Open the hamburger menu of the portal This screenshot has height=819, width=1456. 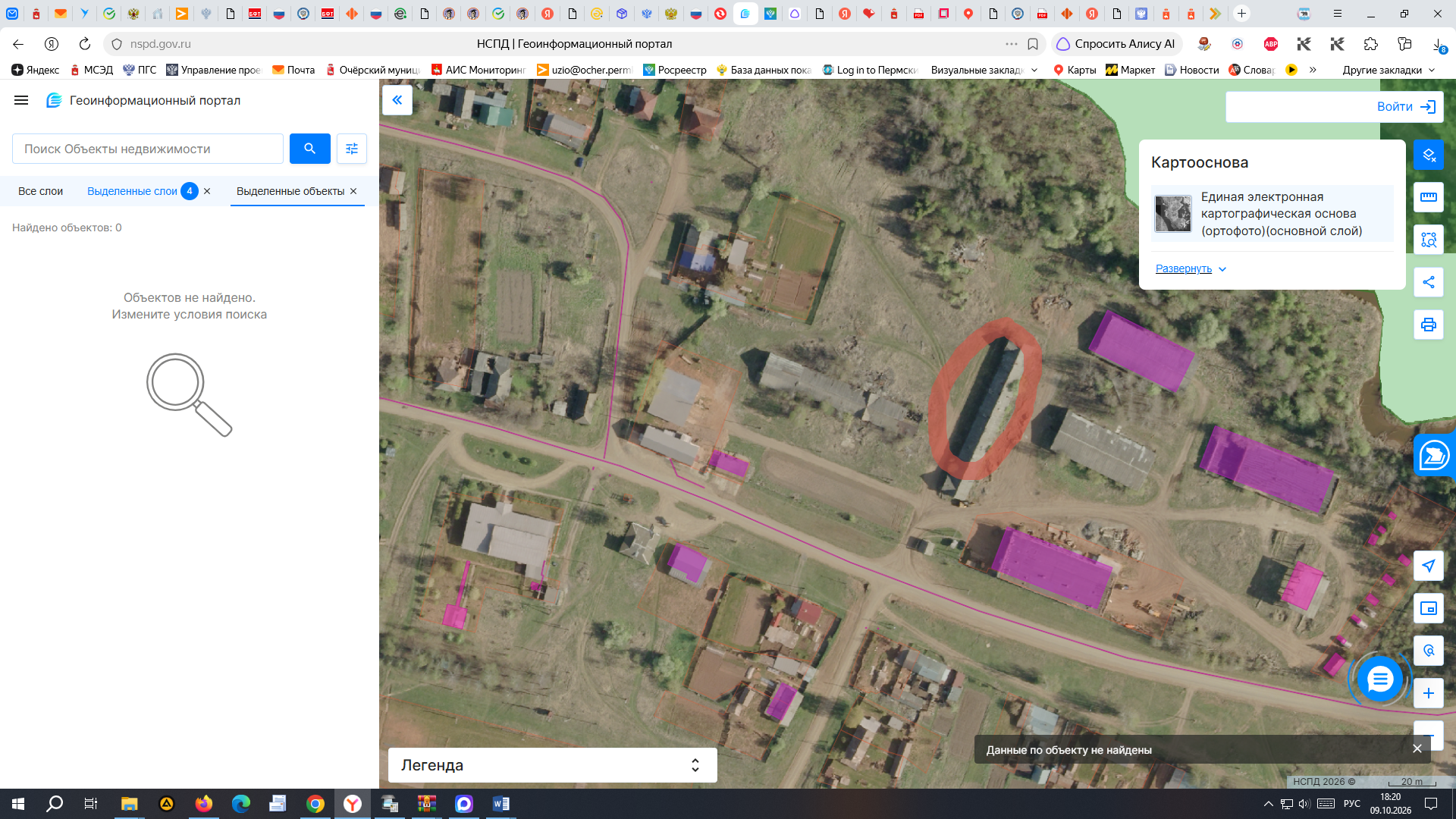pos(21,100)
